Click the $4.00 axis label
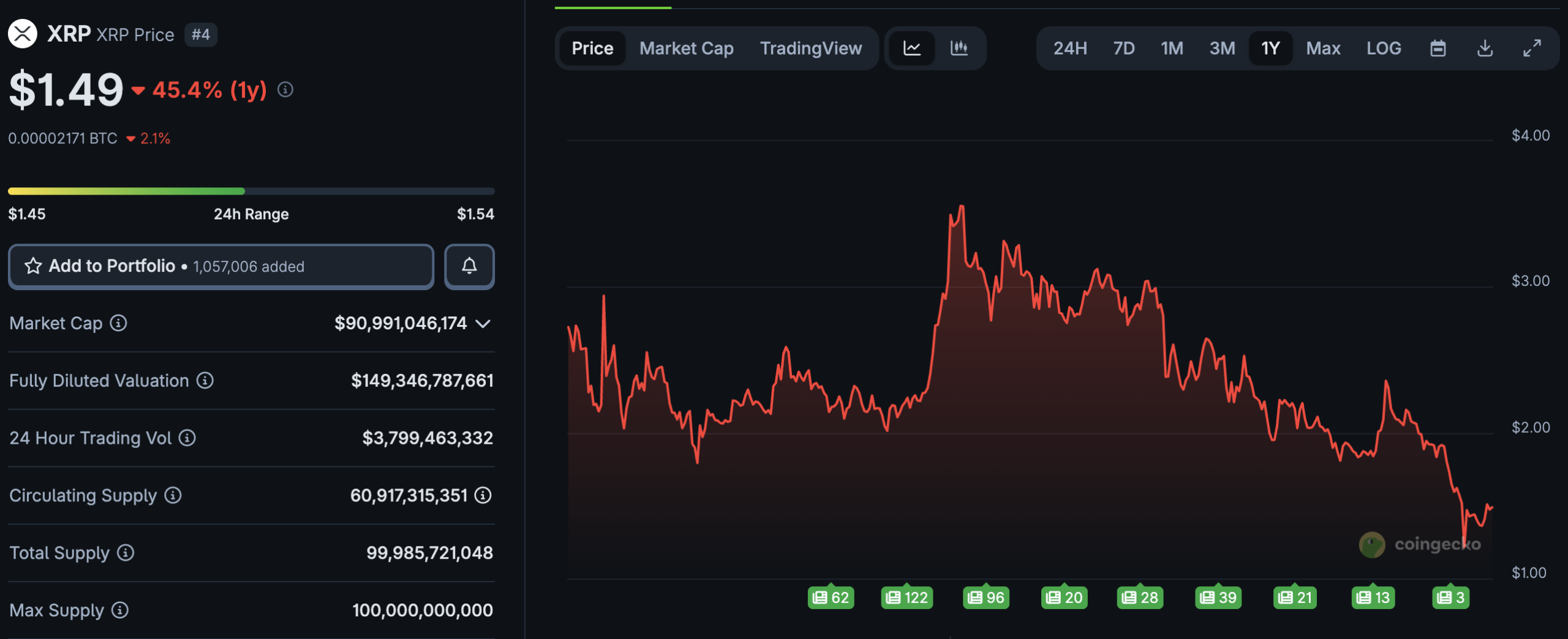The width and height of the screenshot is (1568, 639). click(1531, 135)
